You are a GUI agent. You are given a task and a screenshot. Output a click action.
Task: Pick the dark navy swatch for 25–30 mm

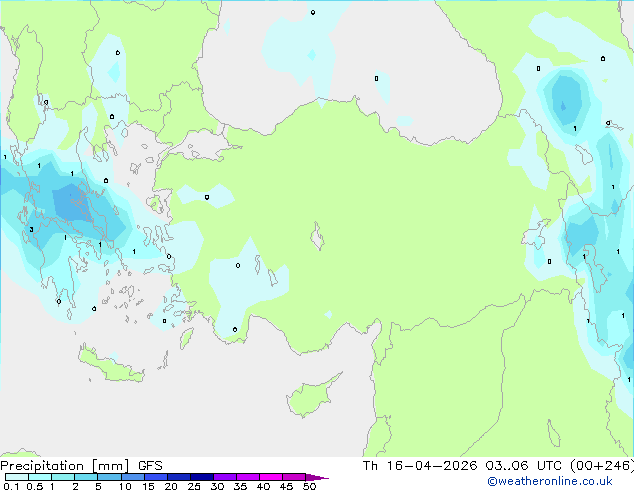202,477
